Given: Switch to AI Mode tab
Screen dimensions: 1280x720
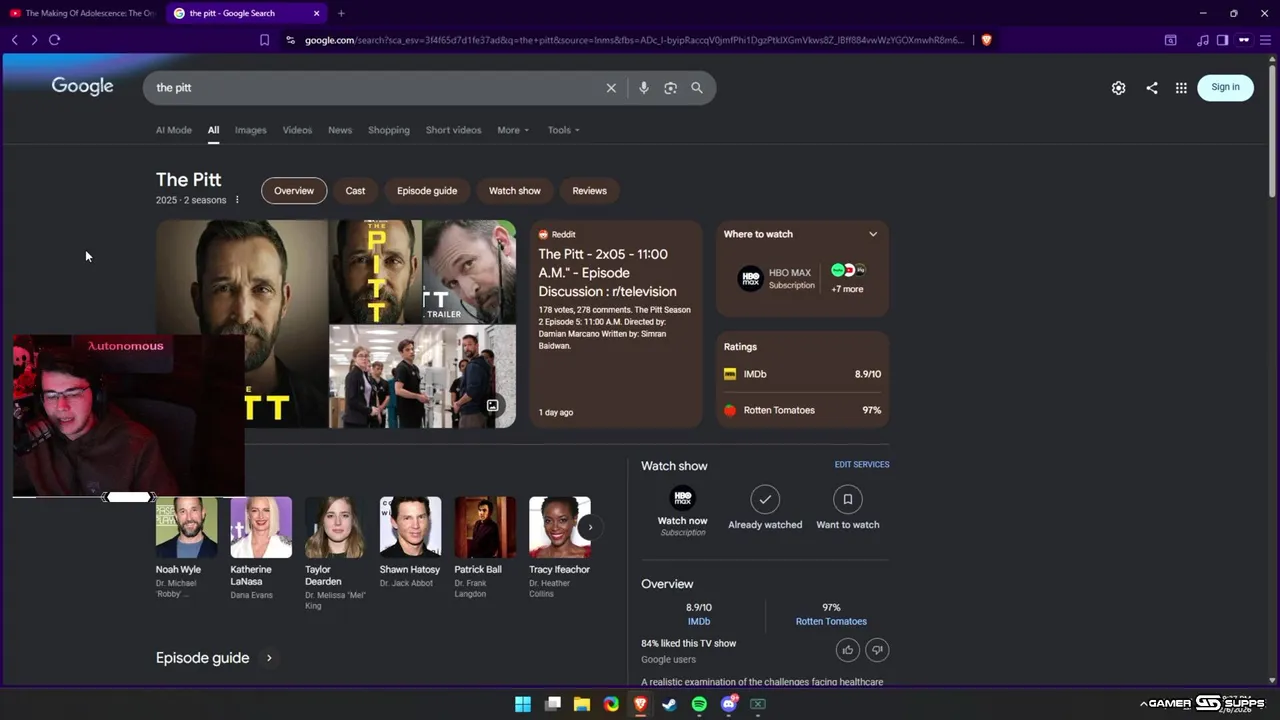Looking at the screenshot, I should click(174, 130).
